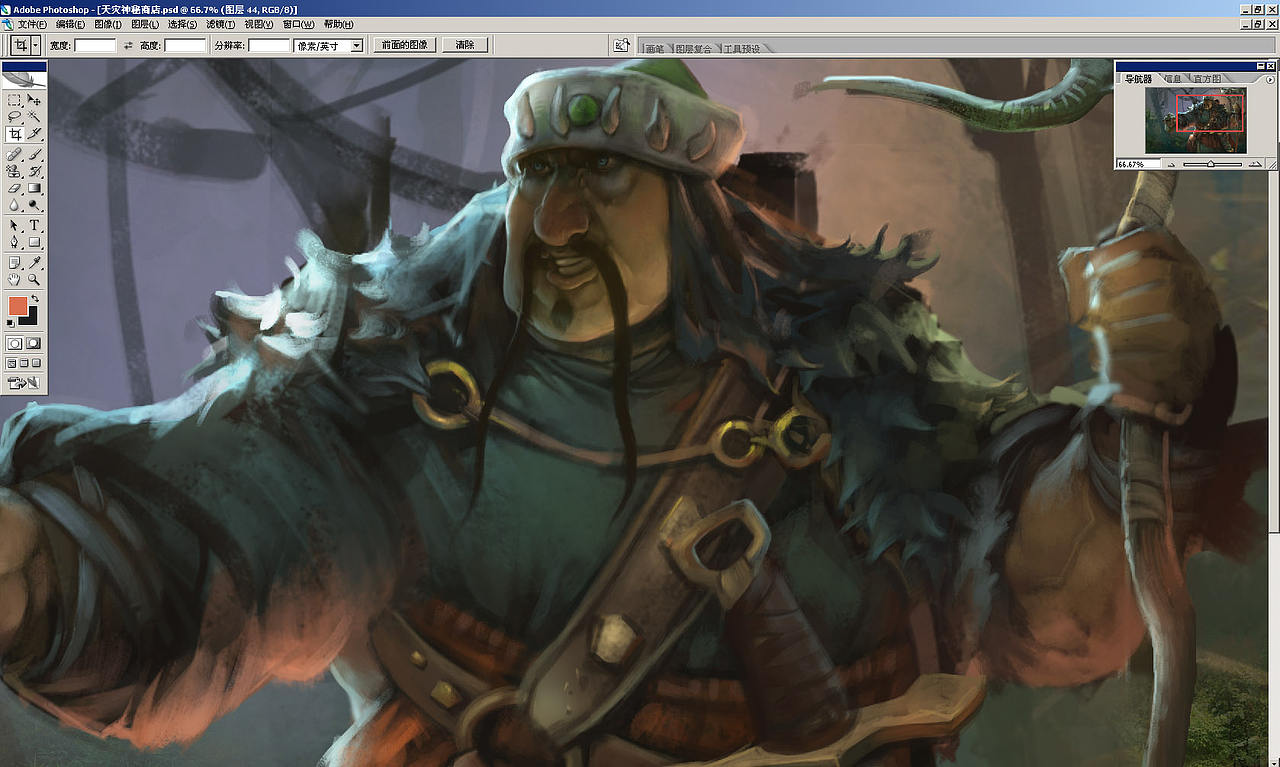Swap foreground and background colors
This screenshot has height=767, width=1280.
pos(35,299)
